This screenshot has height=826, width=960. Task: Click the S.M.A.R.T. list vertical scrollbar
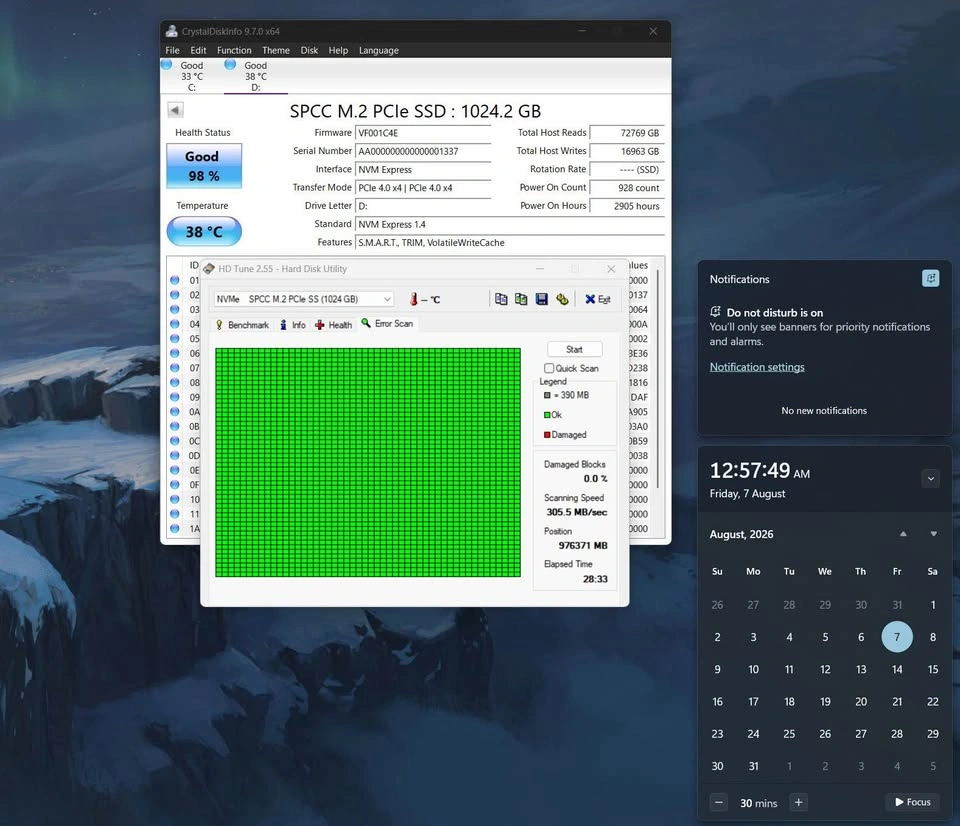coord(658,377)
